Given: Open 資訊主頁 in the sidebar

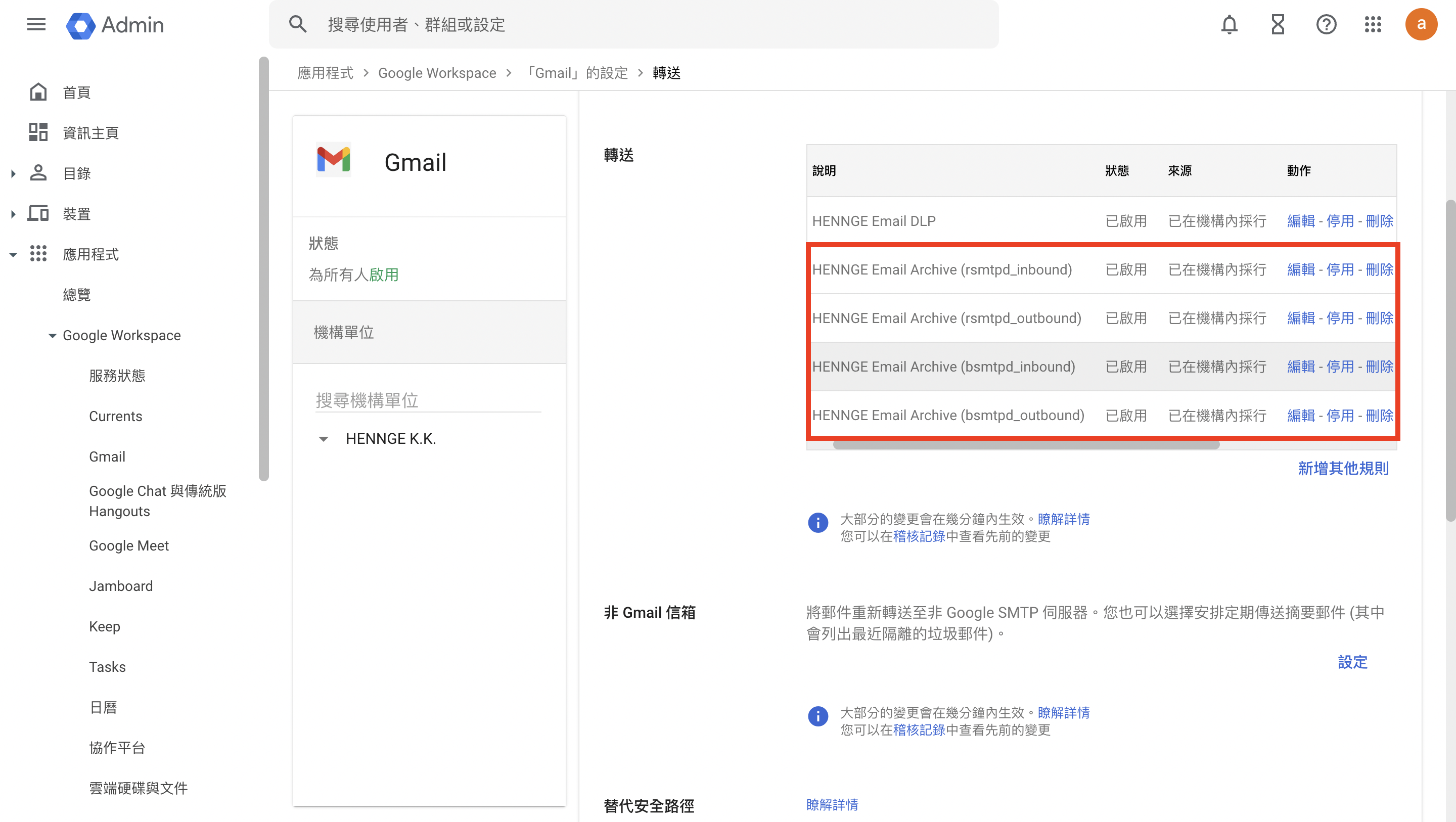Looking at the screenshot, I should click(x=90, y=133).
